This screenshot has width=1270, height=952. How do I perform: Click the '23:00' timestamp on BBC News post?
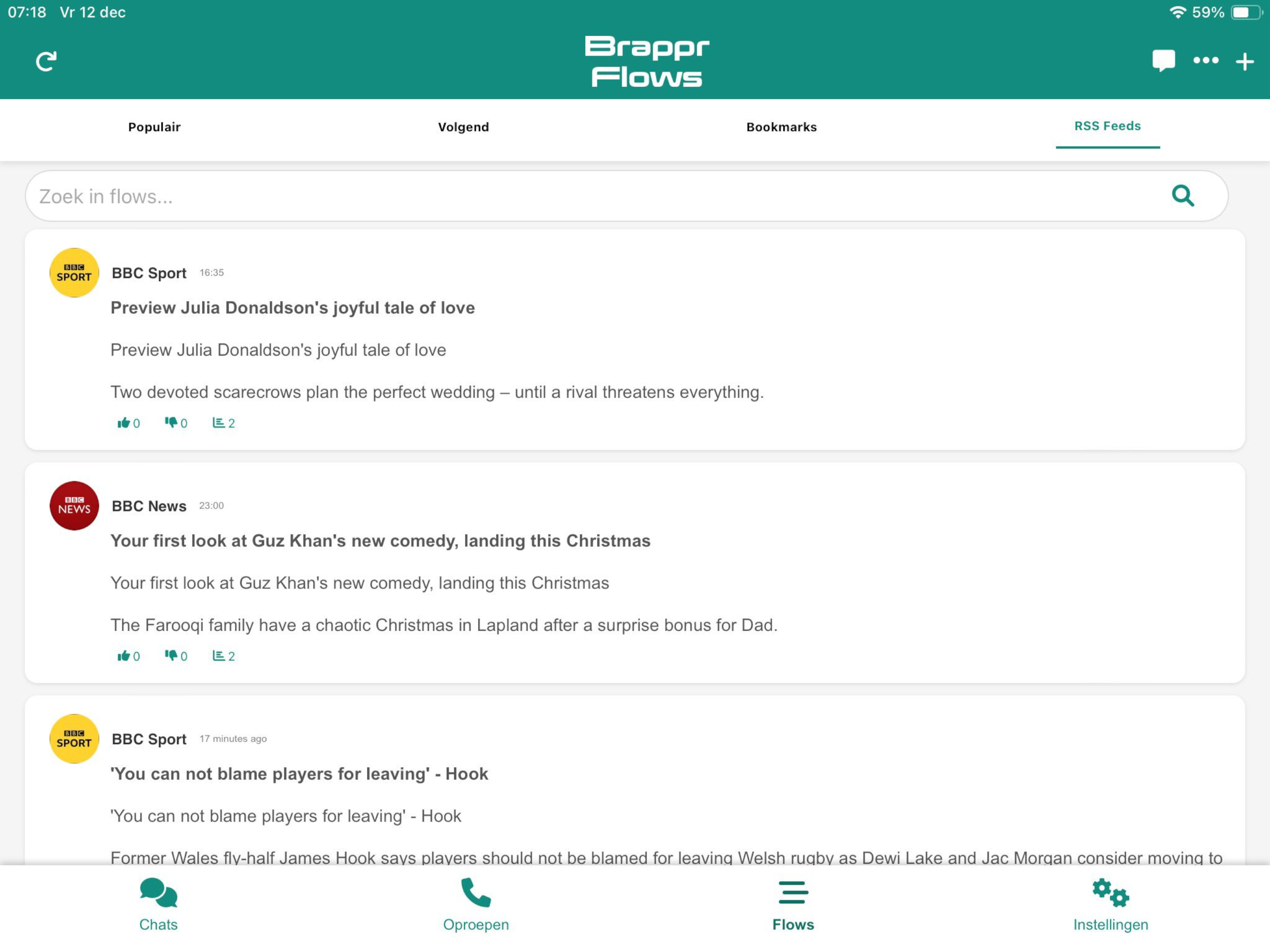[212, 505]
